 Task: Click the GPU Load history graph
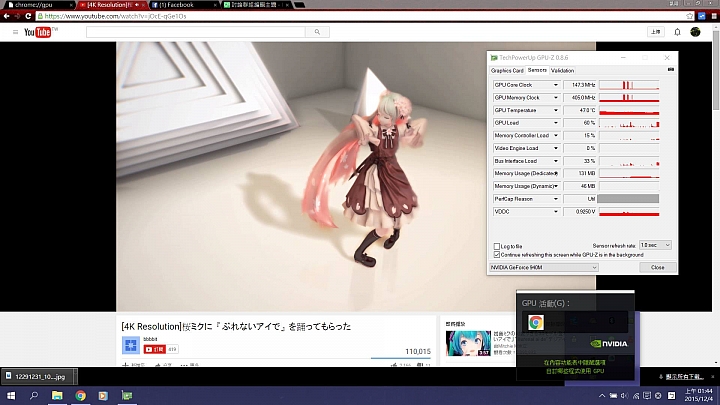point(629,123)
